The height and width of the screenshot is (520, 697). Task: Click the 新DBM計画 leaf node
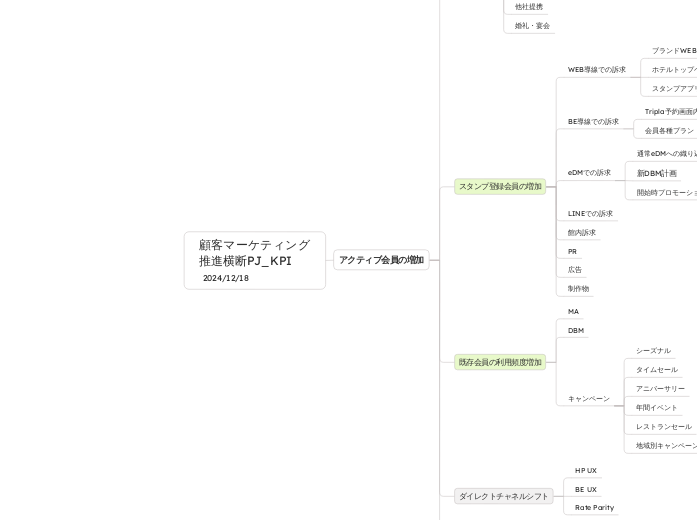click(657, 173)
